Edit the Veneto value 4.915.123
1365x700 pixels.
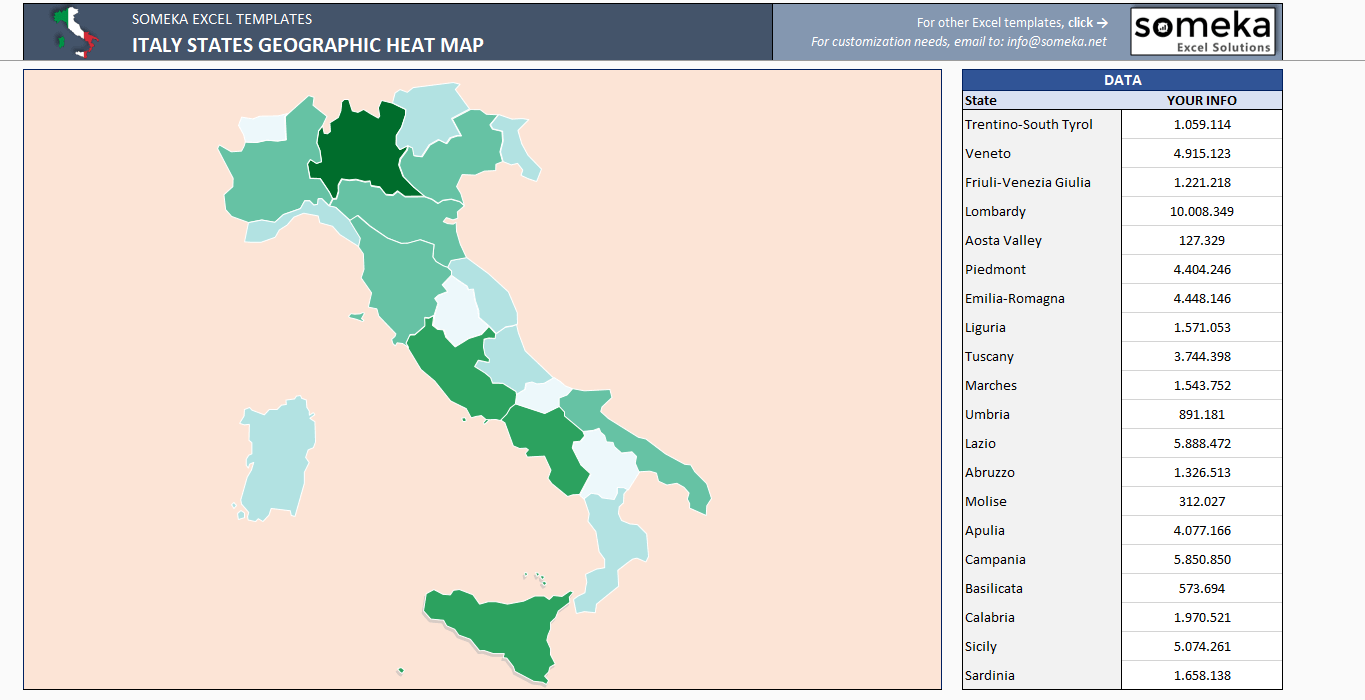click(1202, 153)
